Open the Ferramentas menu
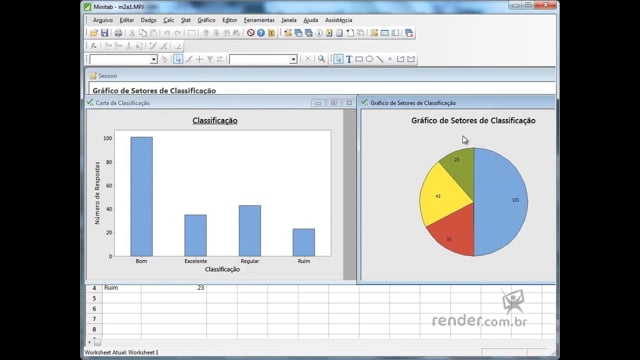Image resolution: width=640 pixels, height=360 pixels. (x=259, y=20)
